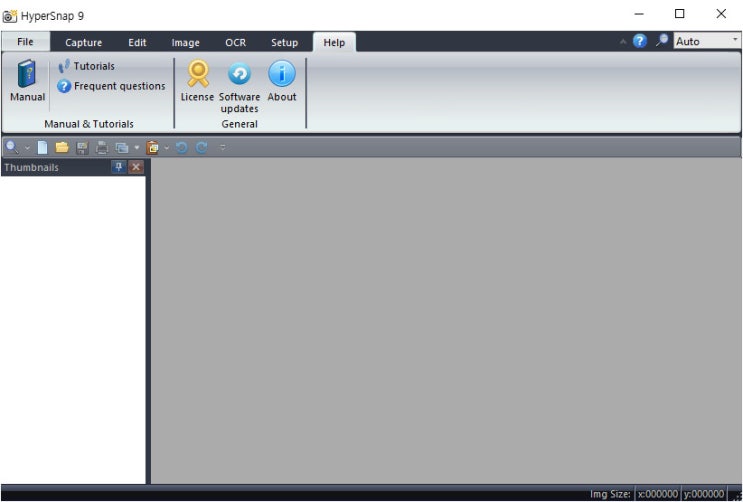Pin the Thumbnails panel

(x=118, y=167)
